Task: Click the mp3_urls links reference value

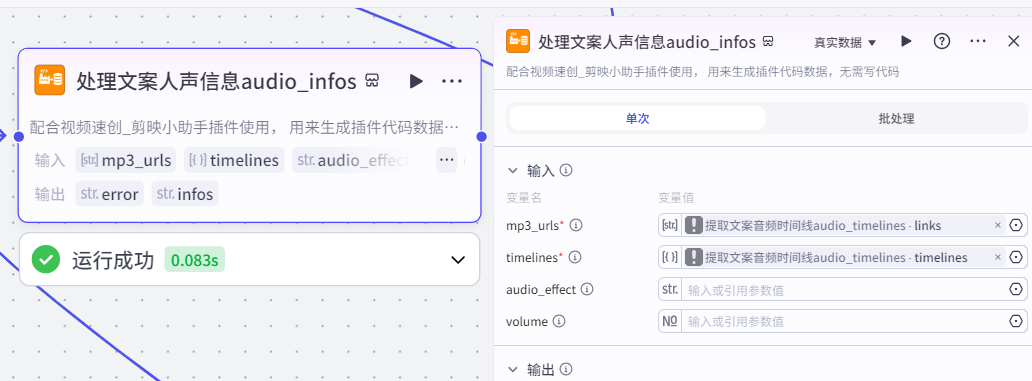Action: pyautogui.click(x=845, y=225)
